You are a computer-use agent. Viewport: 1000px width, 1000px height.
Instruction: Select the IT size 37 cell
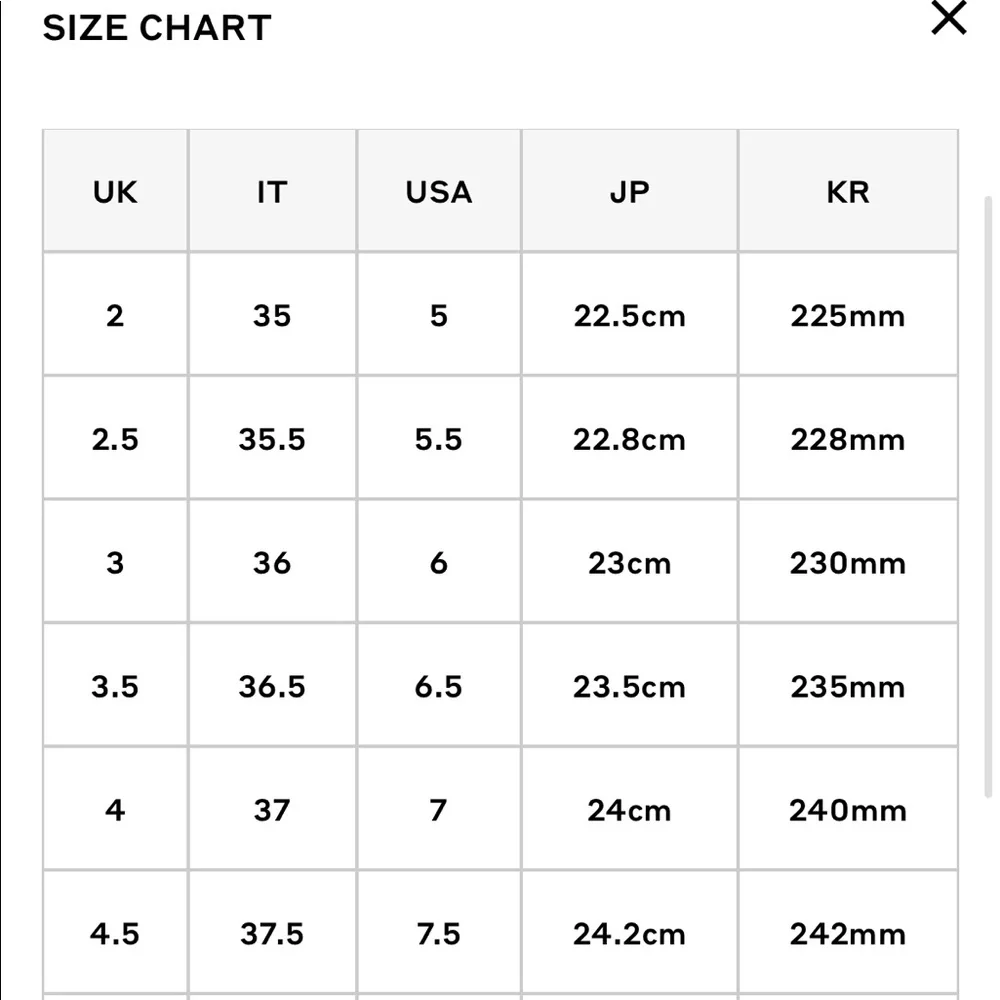[x=271, y=810]
